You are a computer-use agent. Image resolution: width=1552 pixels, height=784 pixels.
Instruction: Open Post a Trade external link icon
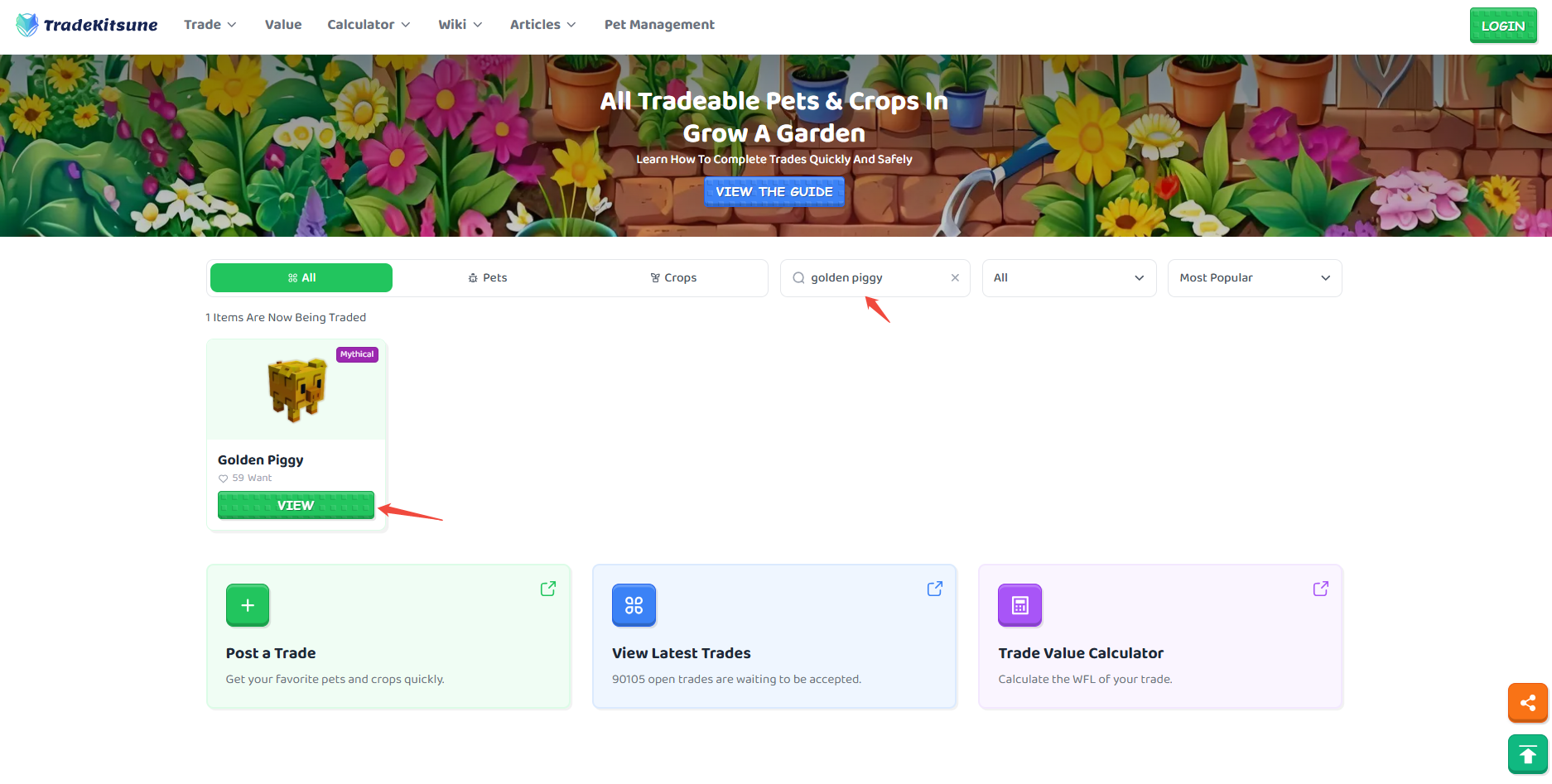(548, 589)
